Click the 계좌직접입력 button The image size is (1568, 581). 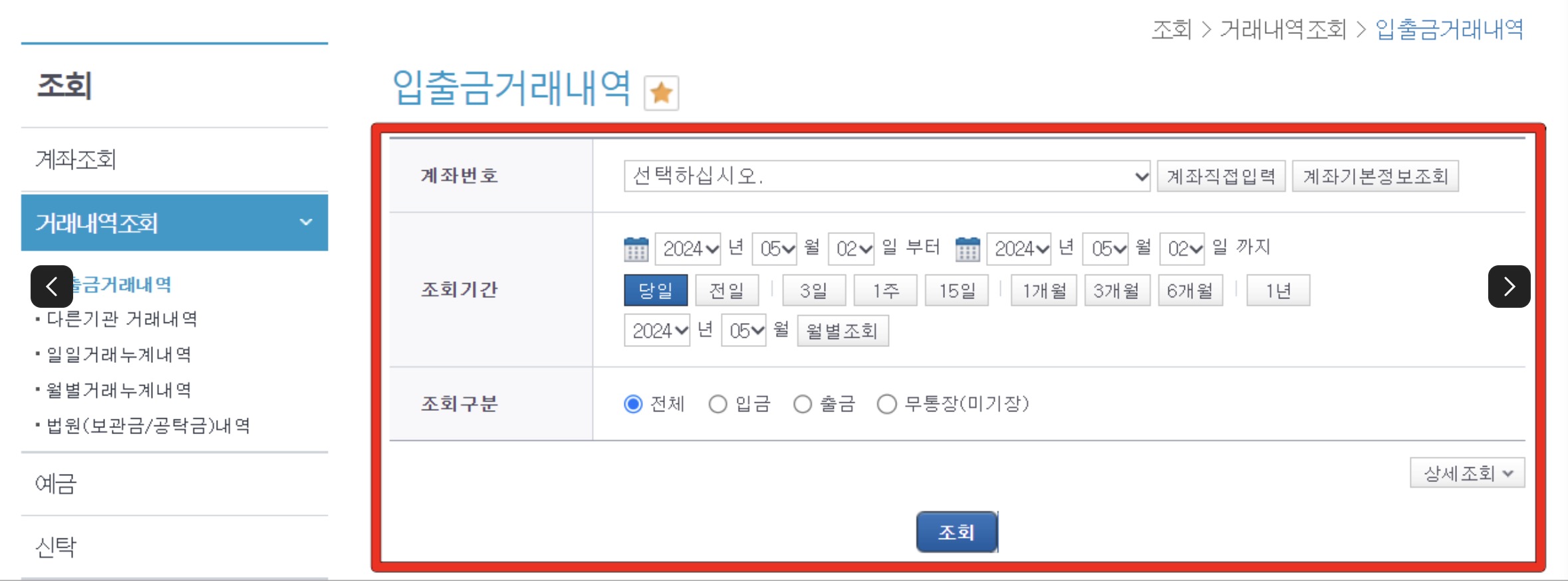pyautogui.click(x=1221, y=176)
